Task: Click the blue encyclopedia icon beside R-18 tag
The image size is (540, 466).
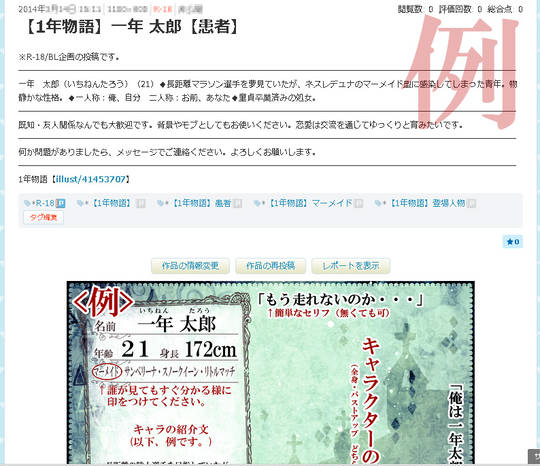Action: [61, 204]
